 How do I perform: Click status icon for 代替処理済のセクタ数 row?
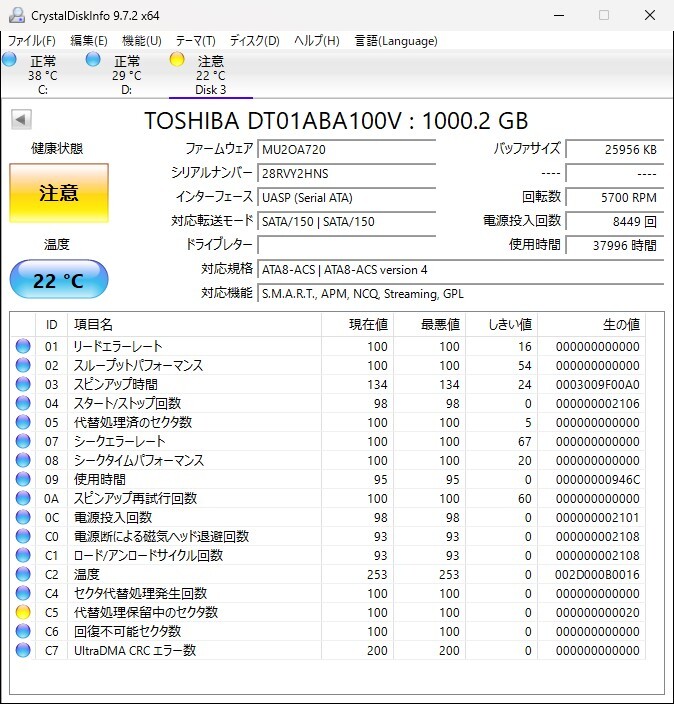[x=23, y=422]
